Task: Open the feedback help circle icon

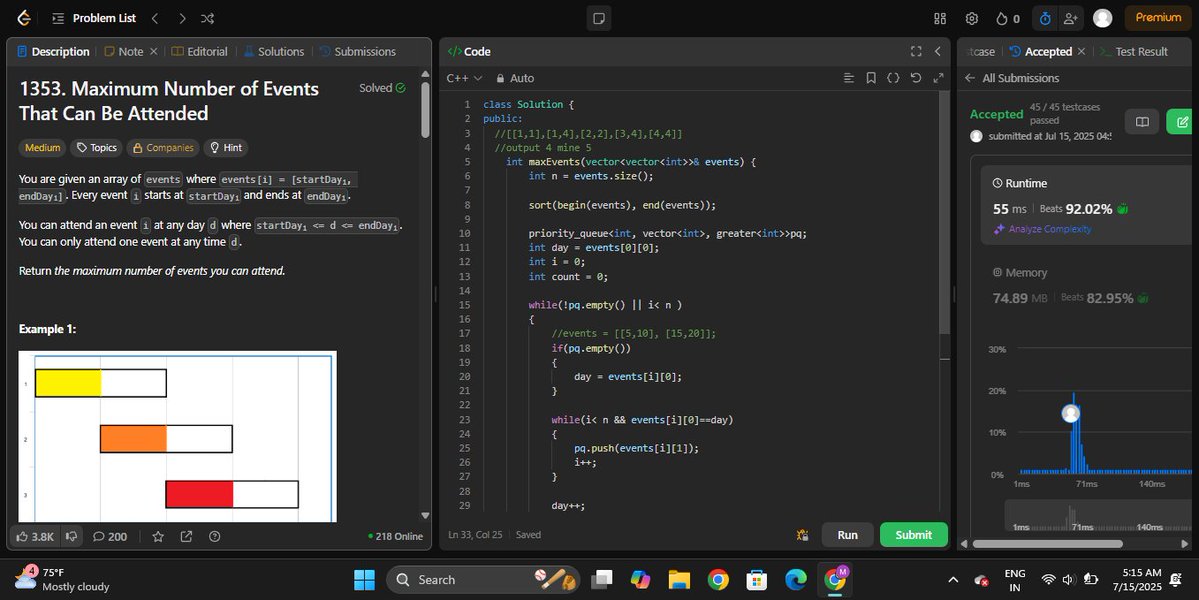Action: (x=214, y=537)
